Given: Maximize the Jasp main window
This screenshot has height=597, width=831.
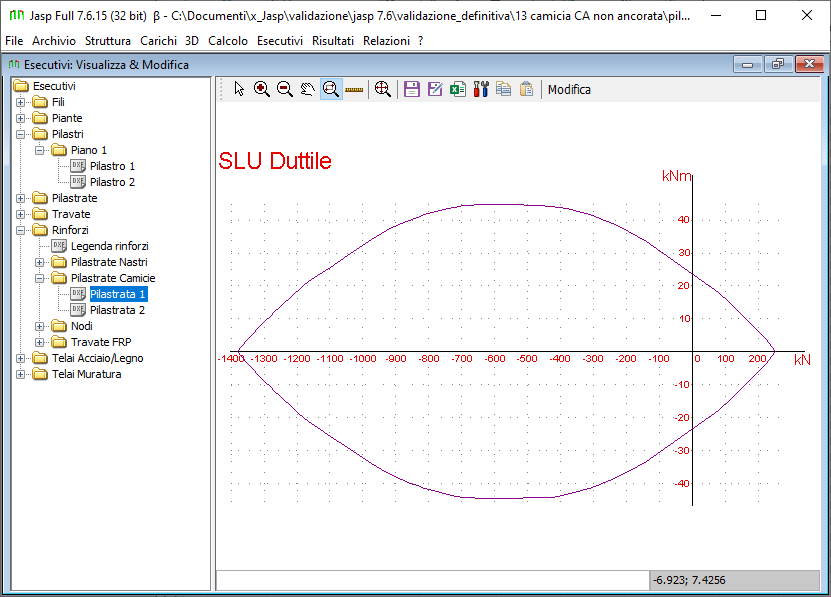Looking at the screenshot, I should 761,15.
